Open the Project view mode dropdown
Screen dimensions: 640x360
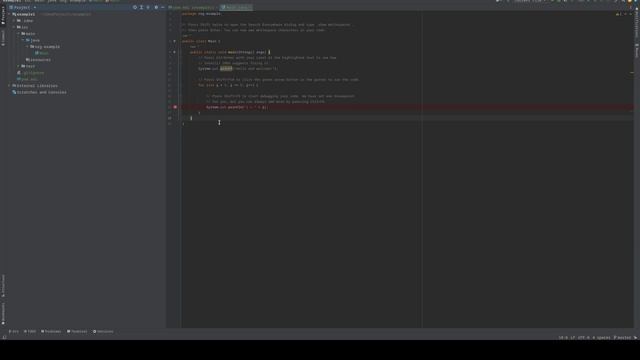(x=23, y=7)
